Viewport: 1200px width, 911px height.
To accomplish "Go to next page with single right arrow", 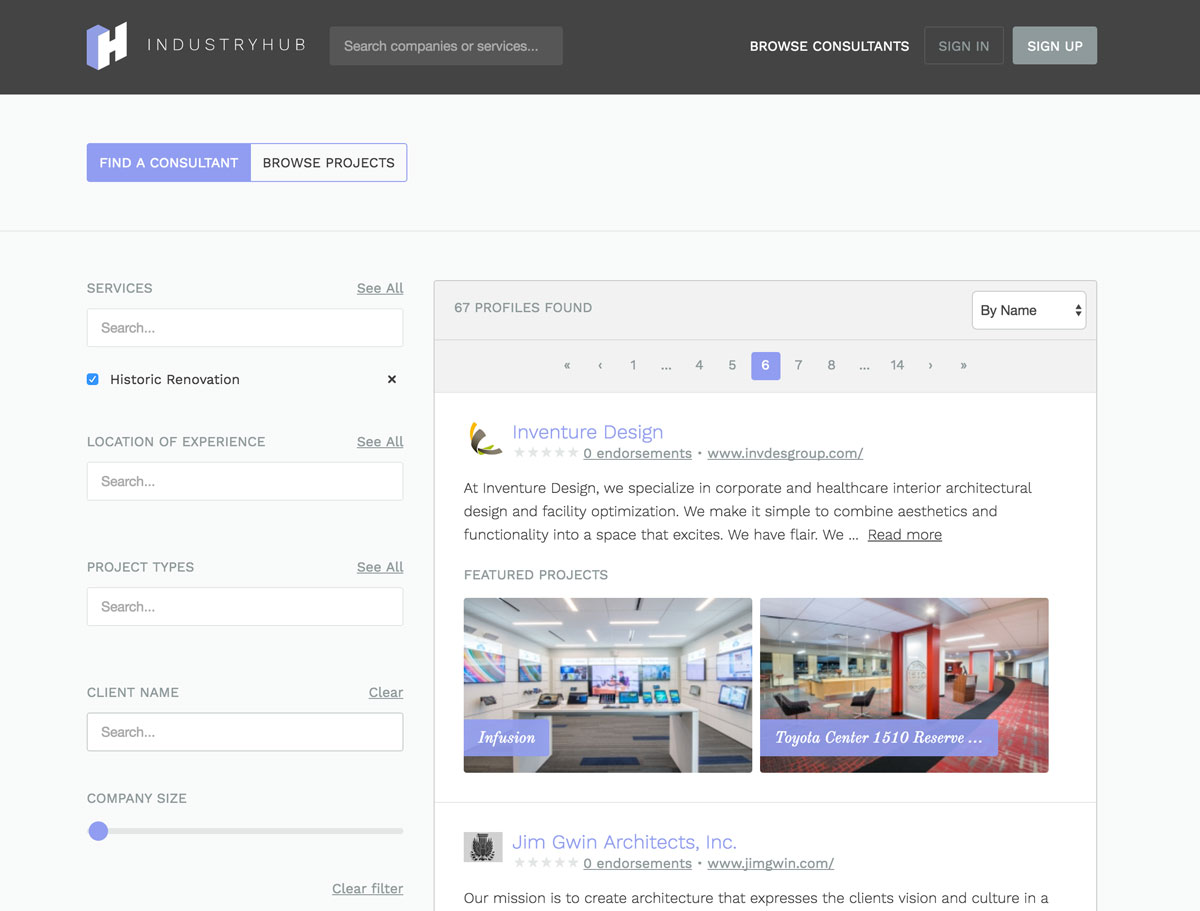I will 930,365.
